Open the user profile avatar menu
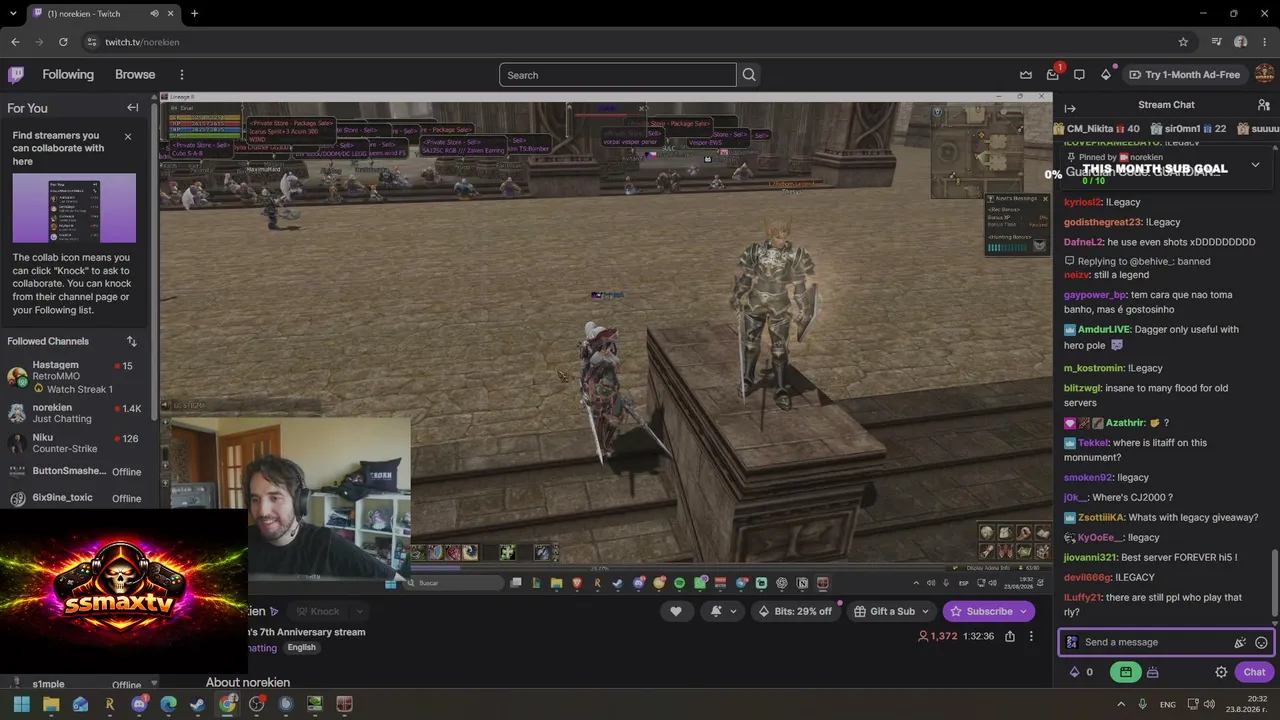This screenshot has height=720, width=1280. (x=1264, y=75)
